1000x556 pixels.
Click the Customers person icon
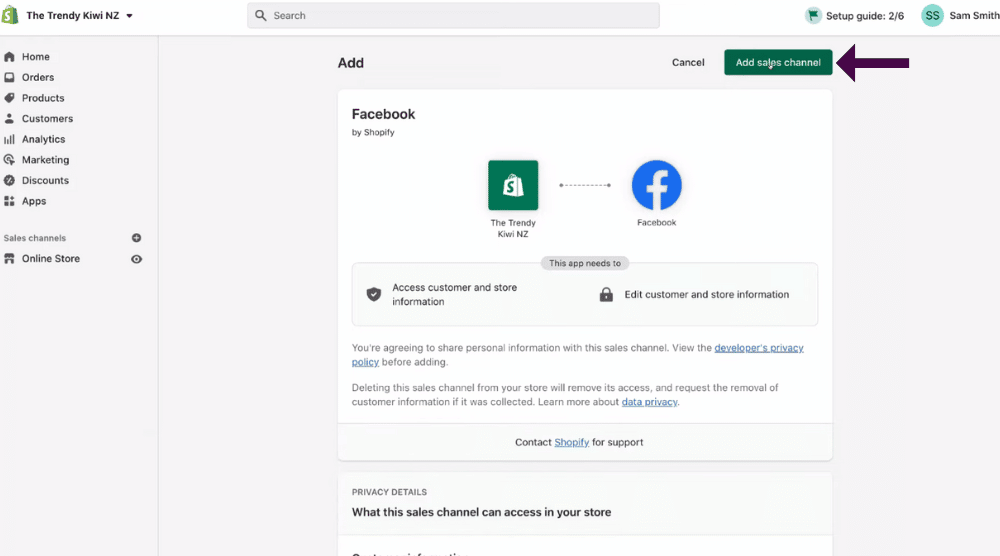pos(9,119)
